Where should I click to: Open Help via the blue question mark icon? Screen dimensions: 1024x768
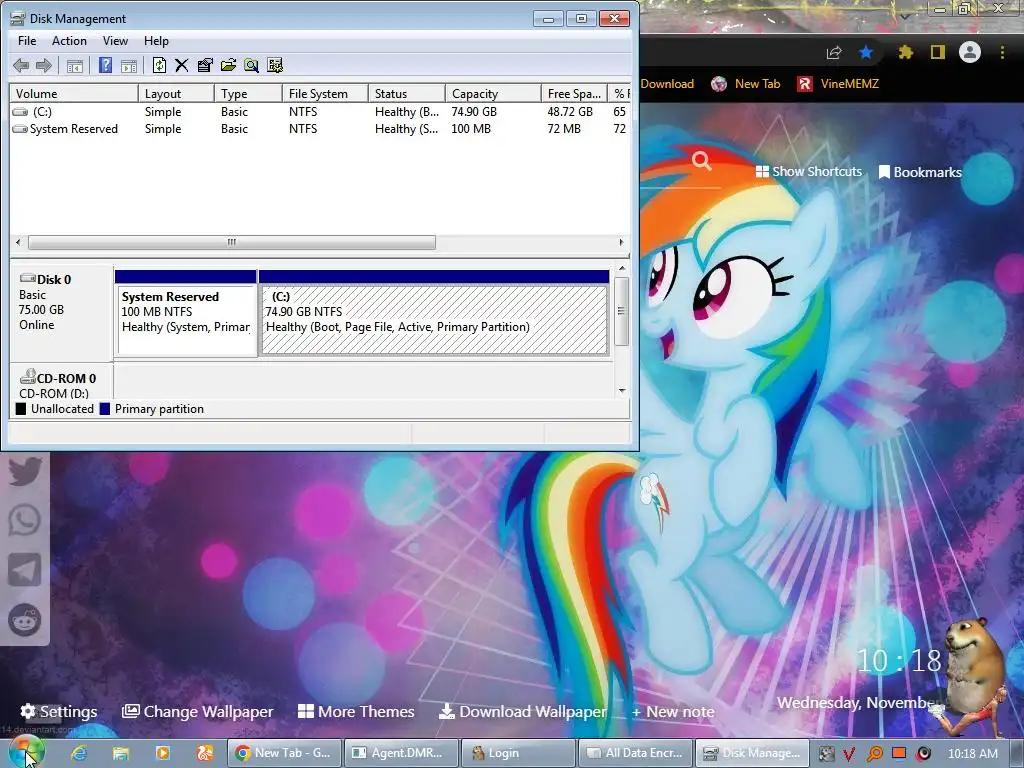(105, 65)
